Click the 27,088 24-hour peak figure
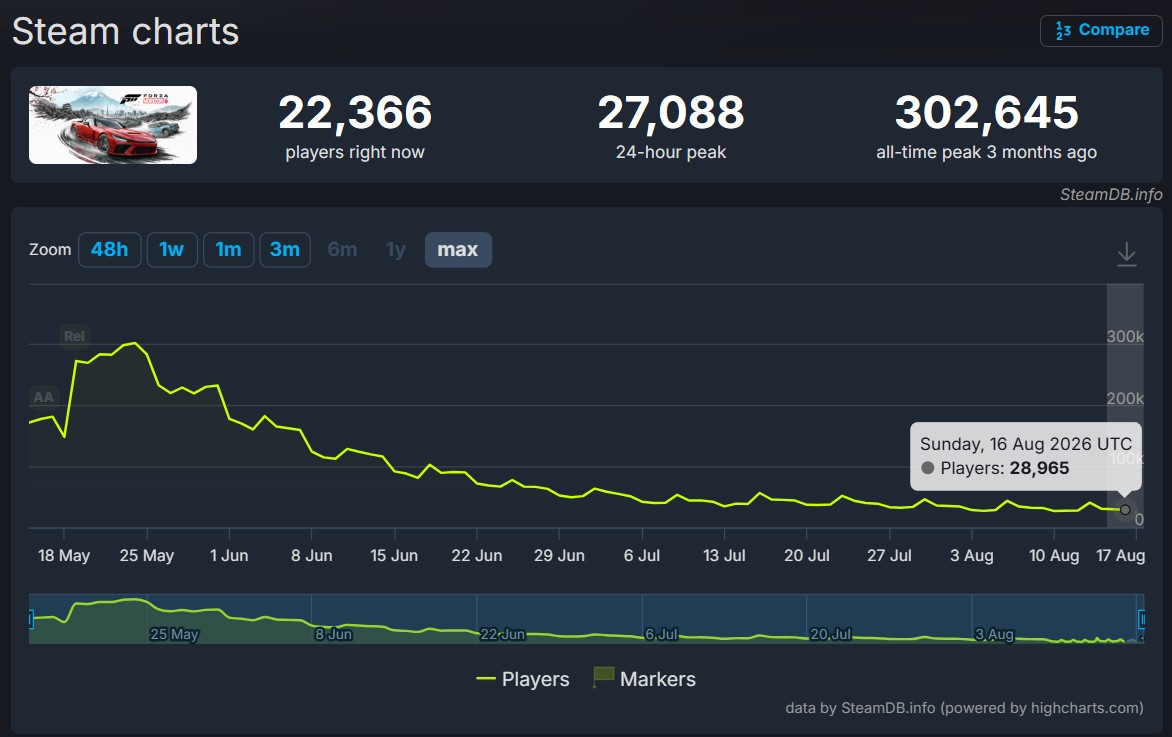The width and height of the screenshot is (1172, 737). pyautogui.click(x=670, y=112)
